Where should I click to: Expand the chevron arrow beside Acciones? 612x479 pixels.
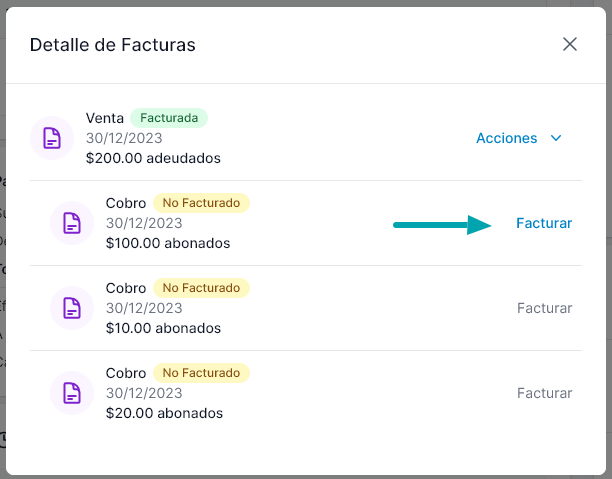[x=557, y=138]
